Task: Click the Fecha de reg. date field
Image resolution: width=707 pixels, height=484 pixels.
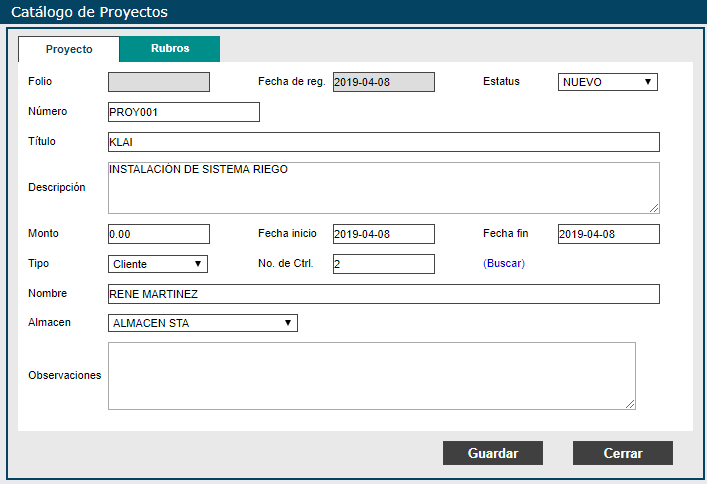Action: tap(383, 82)
